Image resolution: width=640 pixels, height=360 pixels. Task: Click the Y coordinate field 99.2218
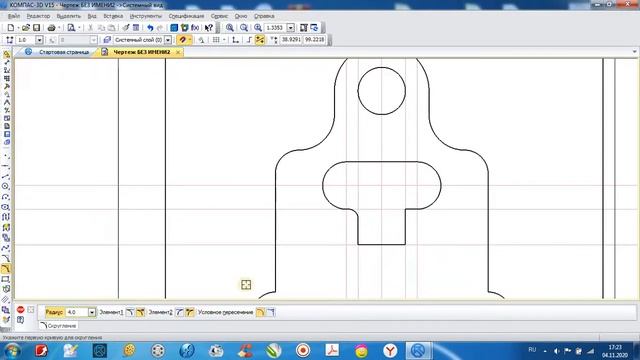point(315,40)
